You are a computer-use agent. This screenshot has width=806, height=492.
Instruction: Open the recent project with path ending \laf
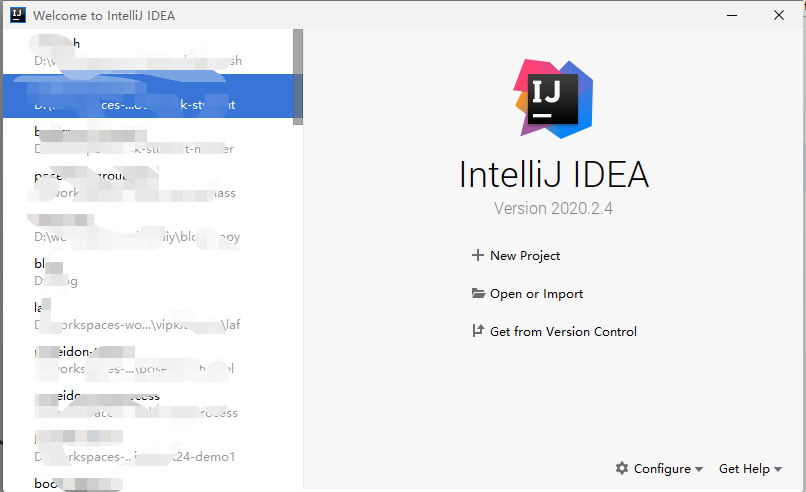coord(148,316)
